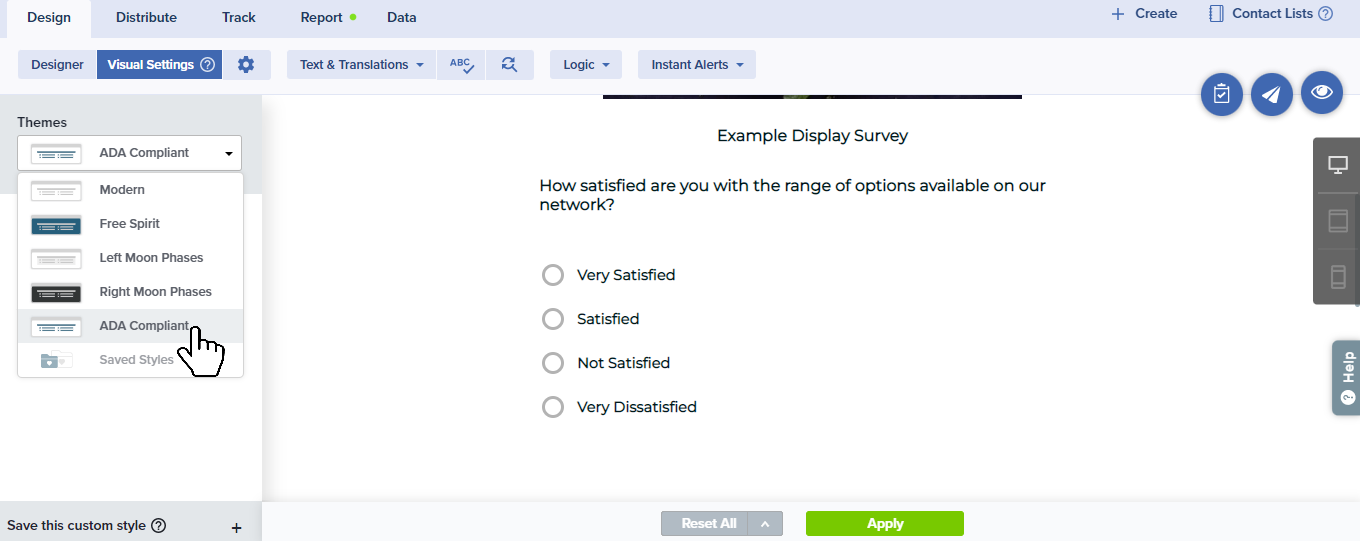Click the eye preview icon
The image size is (1360, 541).
point(1322,93)
